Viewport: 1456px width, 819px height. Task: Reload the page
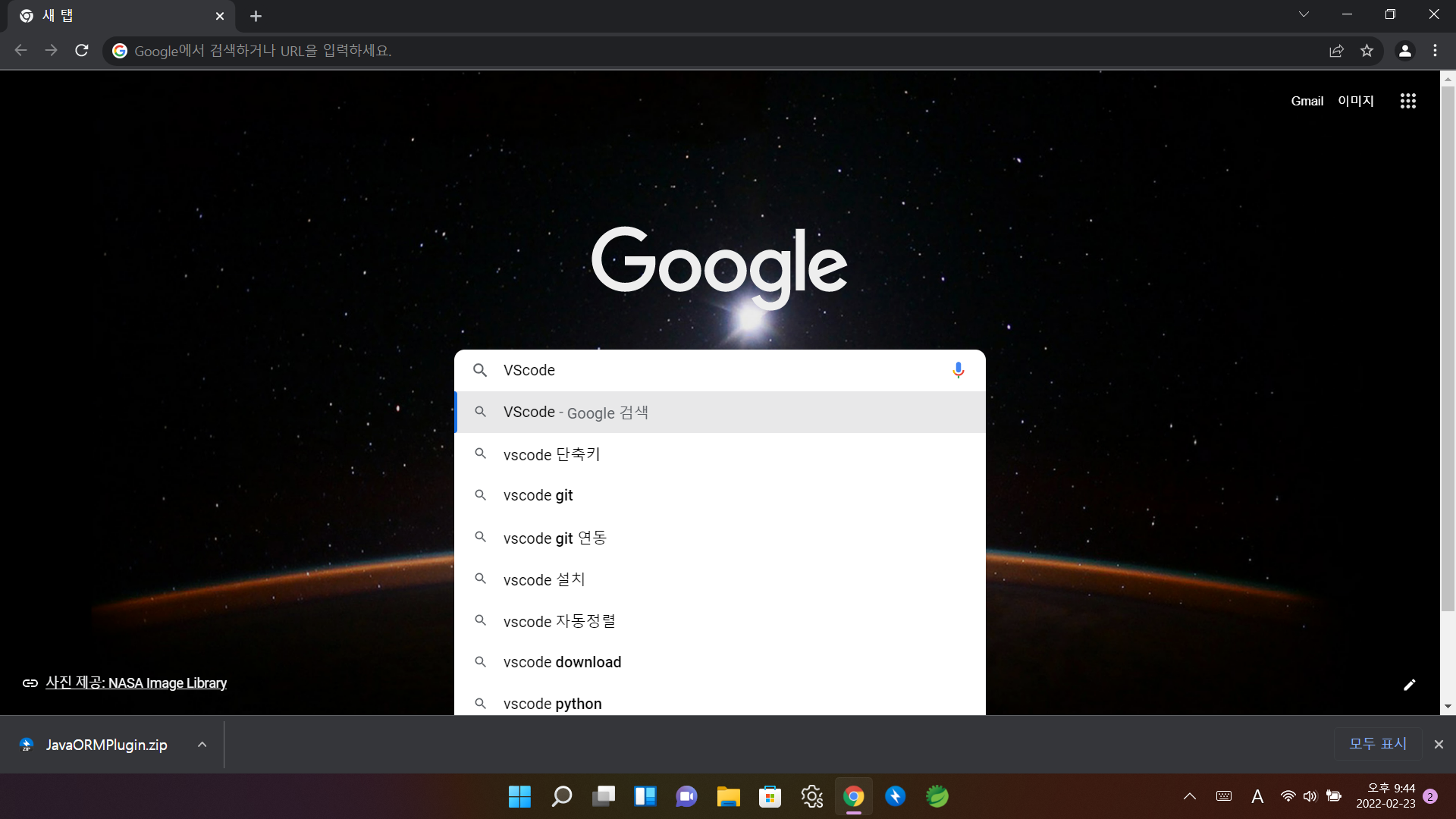pyautogui.click(x=82, y=51)
